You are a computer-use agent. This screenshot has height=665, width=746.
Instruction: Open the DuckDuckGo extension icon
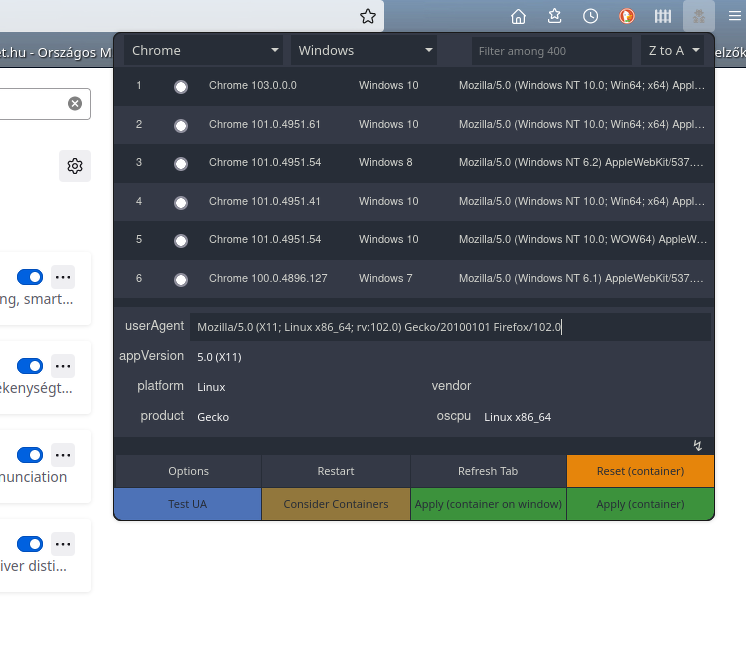pyautogui.click(x=627, y=17)
